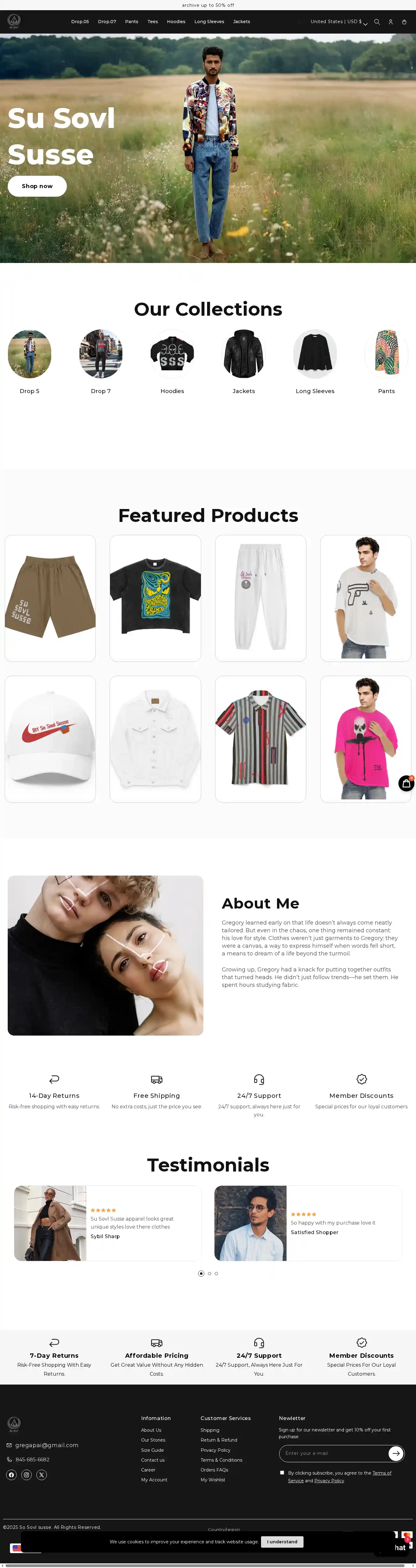Click the Shop now button
Viewport: 416px width, 1568px height.
pyautogui.click(x=37, y=186)
